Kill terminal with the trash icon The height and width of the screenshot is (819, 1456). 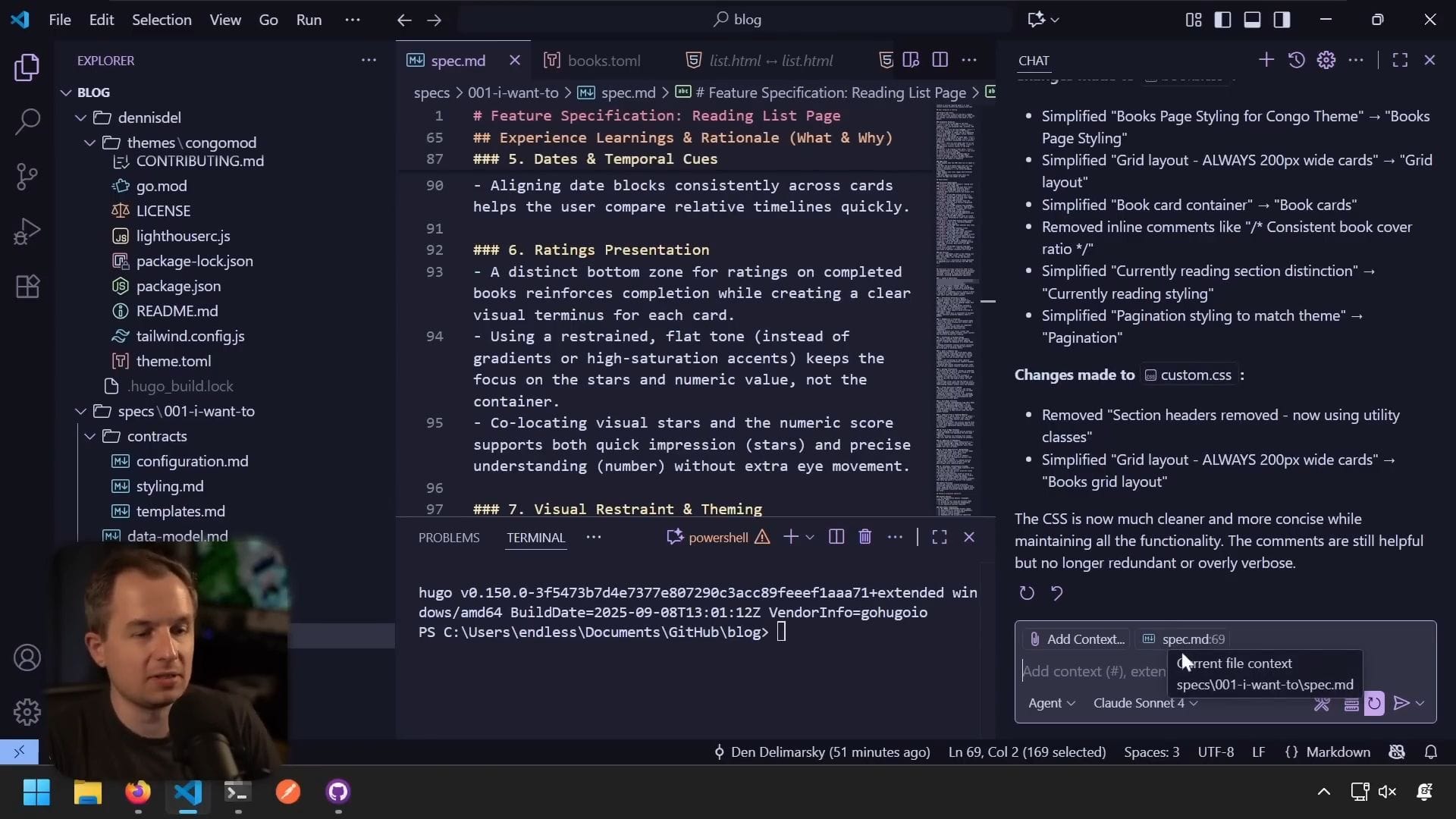tap(864, 537)
